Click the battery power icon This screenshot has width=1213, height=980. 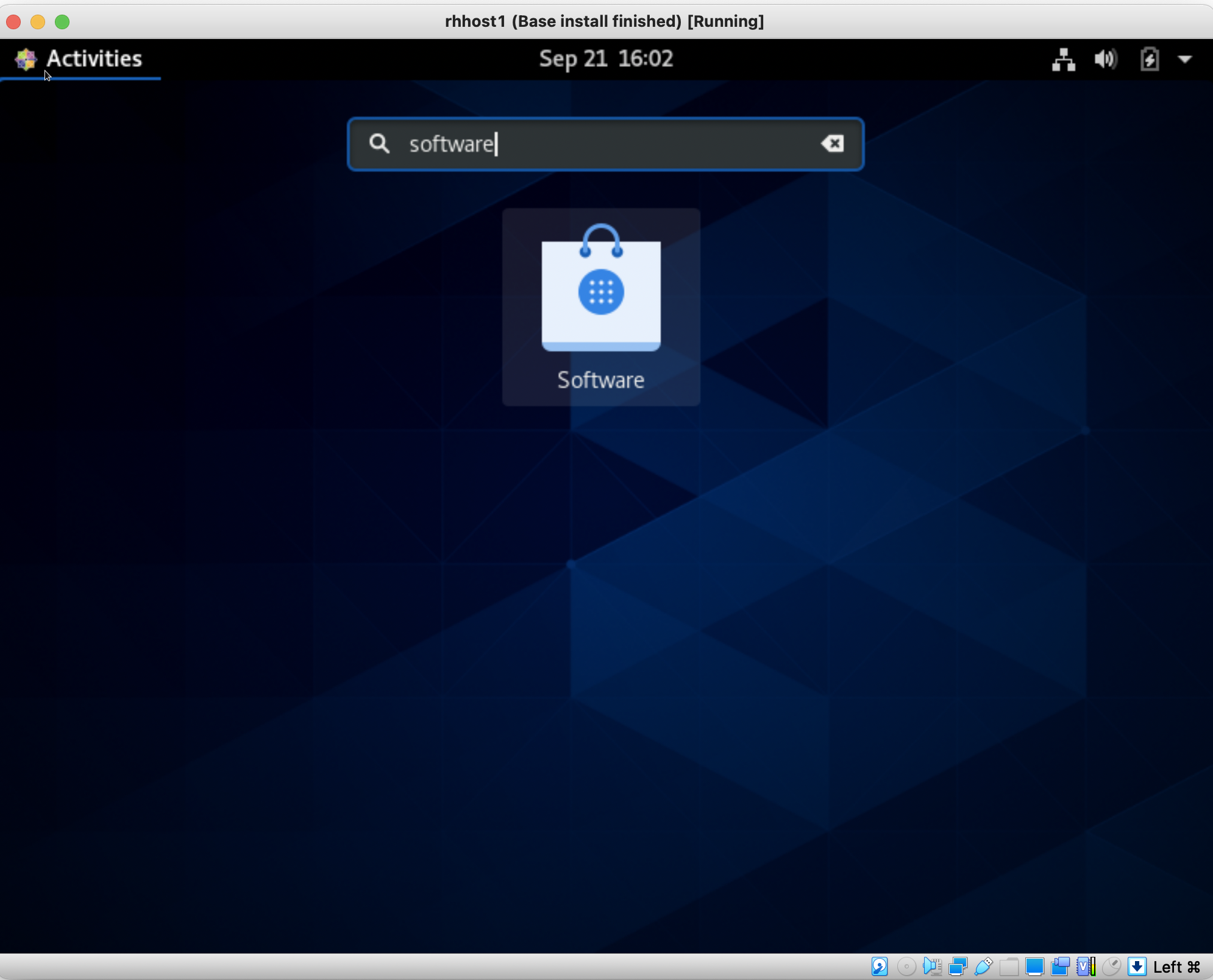1149,59
